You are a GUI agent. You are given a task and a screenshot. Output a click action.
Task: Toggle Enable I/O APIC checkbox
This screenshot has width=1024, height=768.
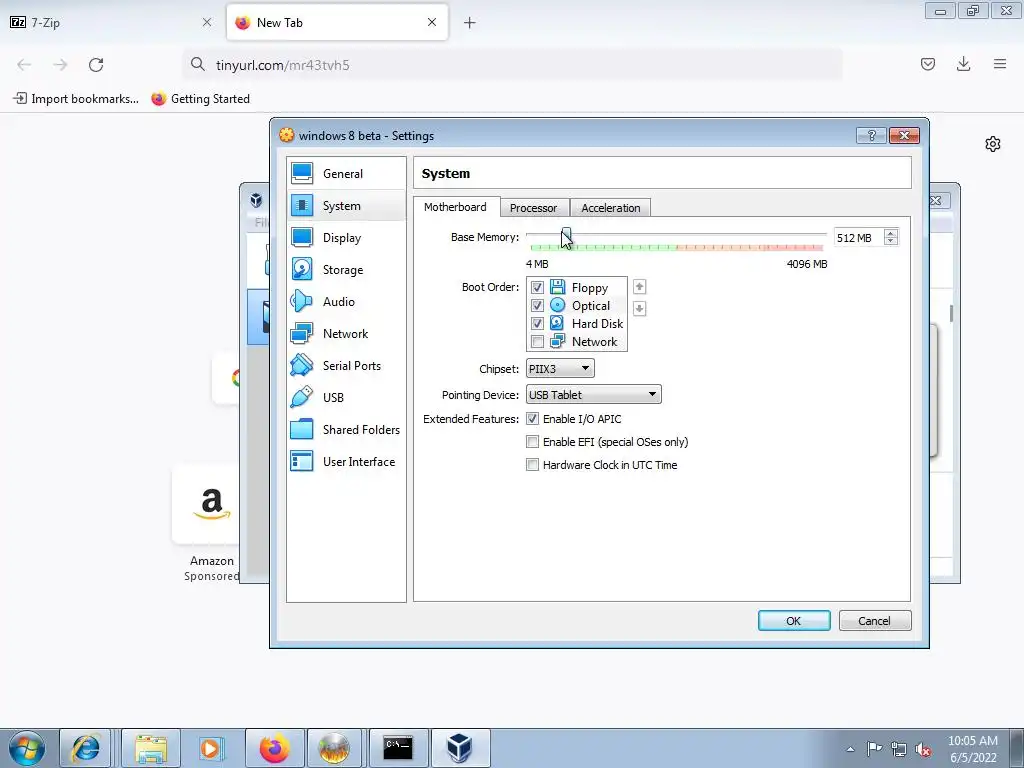pos(532,419)
